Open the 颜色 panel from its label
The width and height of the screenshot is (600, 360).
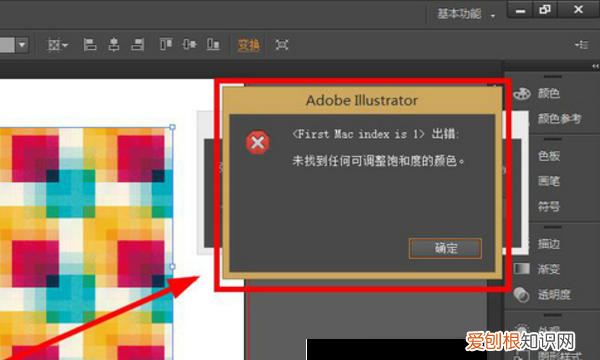(x=549, y=93)
